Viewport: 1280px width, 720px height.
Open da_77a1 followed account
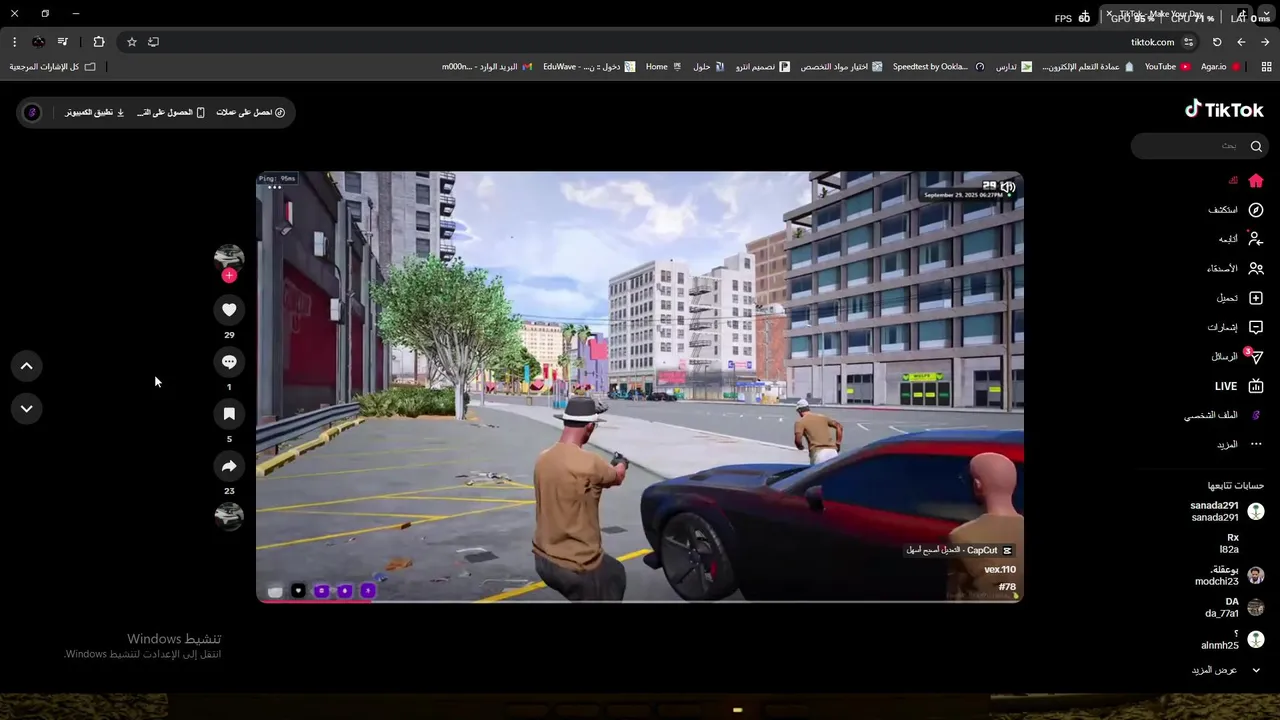pos(1235,607)
